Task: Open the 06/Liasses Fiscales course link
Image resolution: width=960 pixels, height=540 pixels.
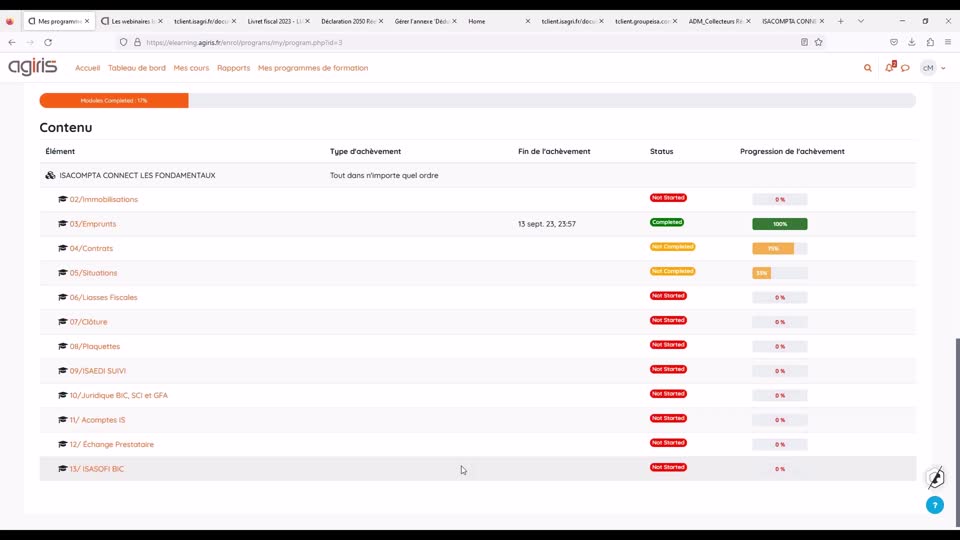Action: tap(103, 297)
